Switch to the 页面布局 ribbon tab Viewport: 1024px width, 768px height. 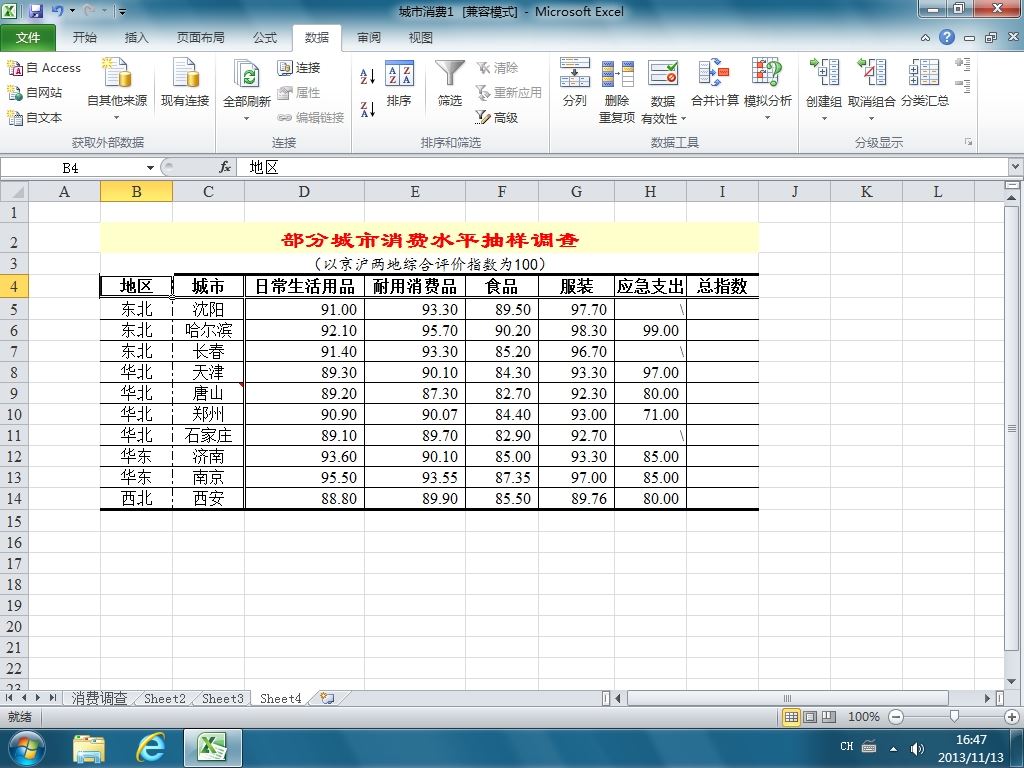(200, 38)
